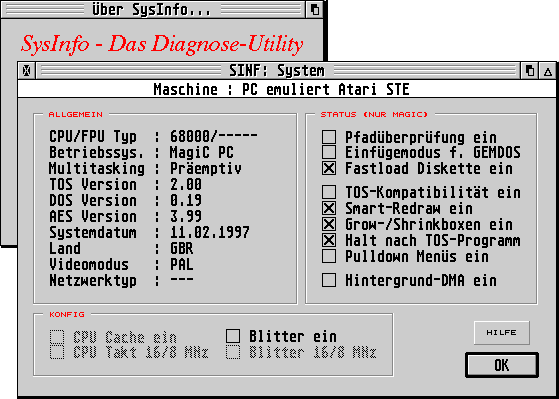Viewport: 559px width, 399px height.
Task: Click Netzwerktyp value ---
Action: click(182, 280)
